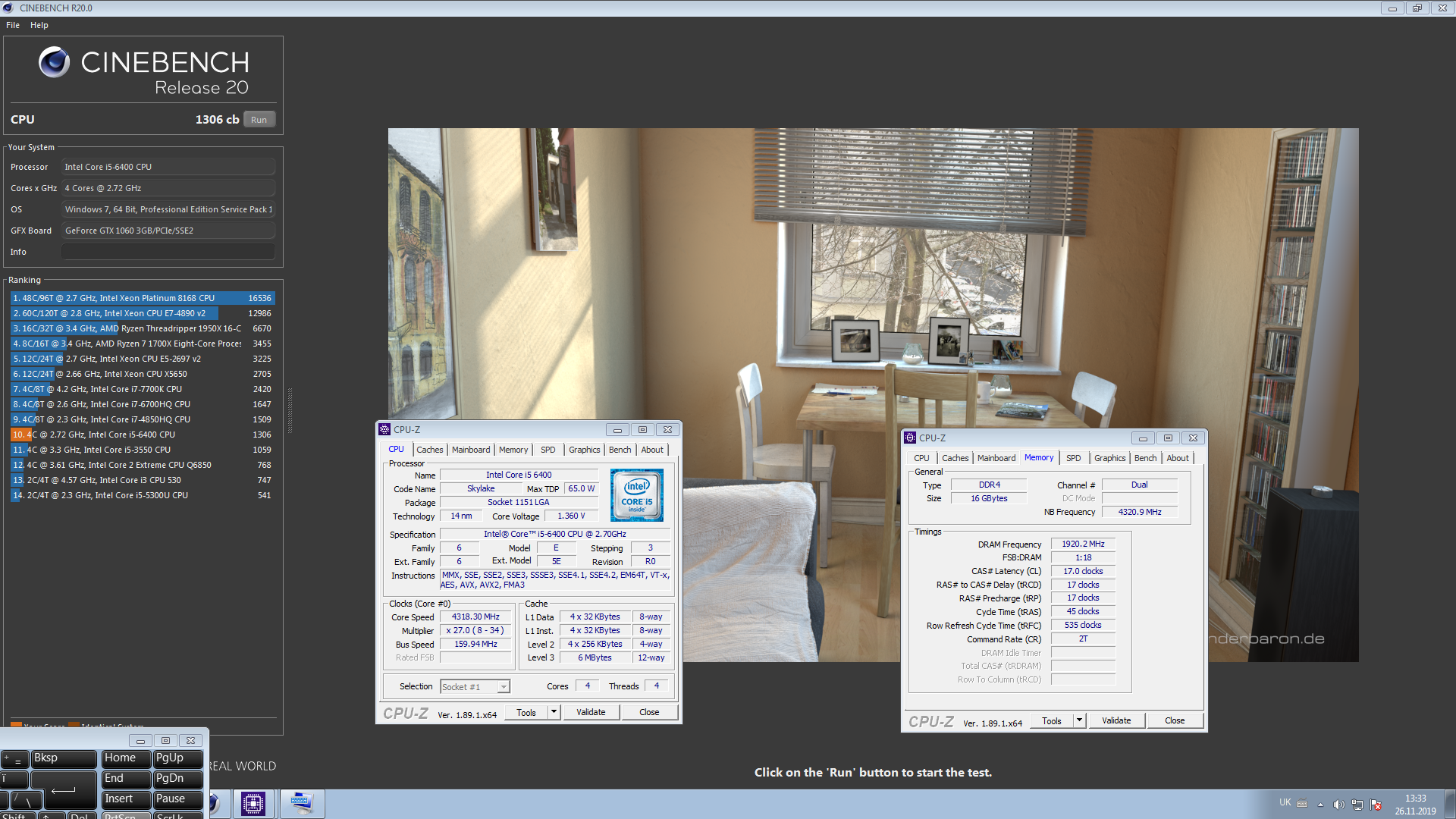Click the Info input field
The width and height of the screenshot is (1456, 819).
tap(168, 252)
